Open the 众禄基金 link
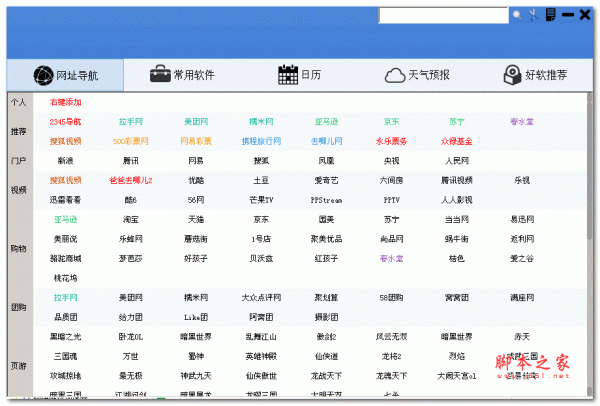The image size is (600, 406). 457,141
